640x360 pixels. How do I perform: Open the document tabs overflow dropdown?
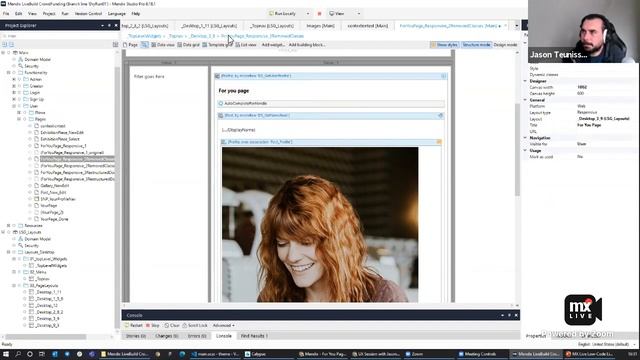516,26
